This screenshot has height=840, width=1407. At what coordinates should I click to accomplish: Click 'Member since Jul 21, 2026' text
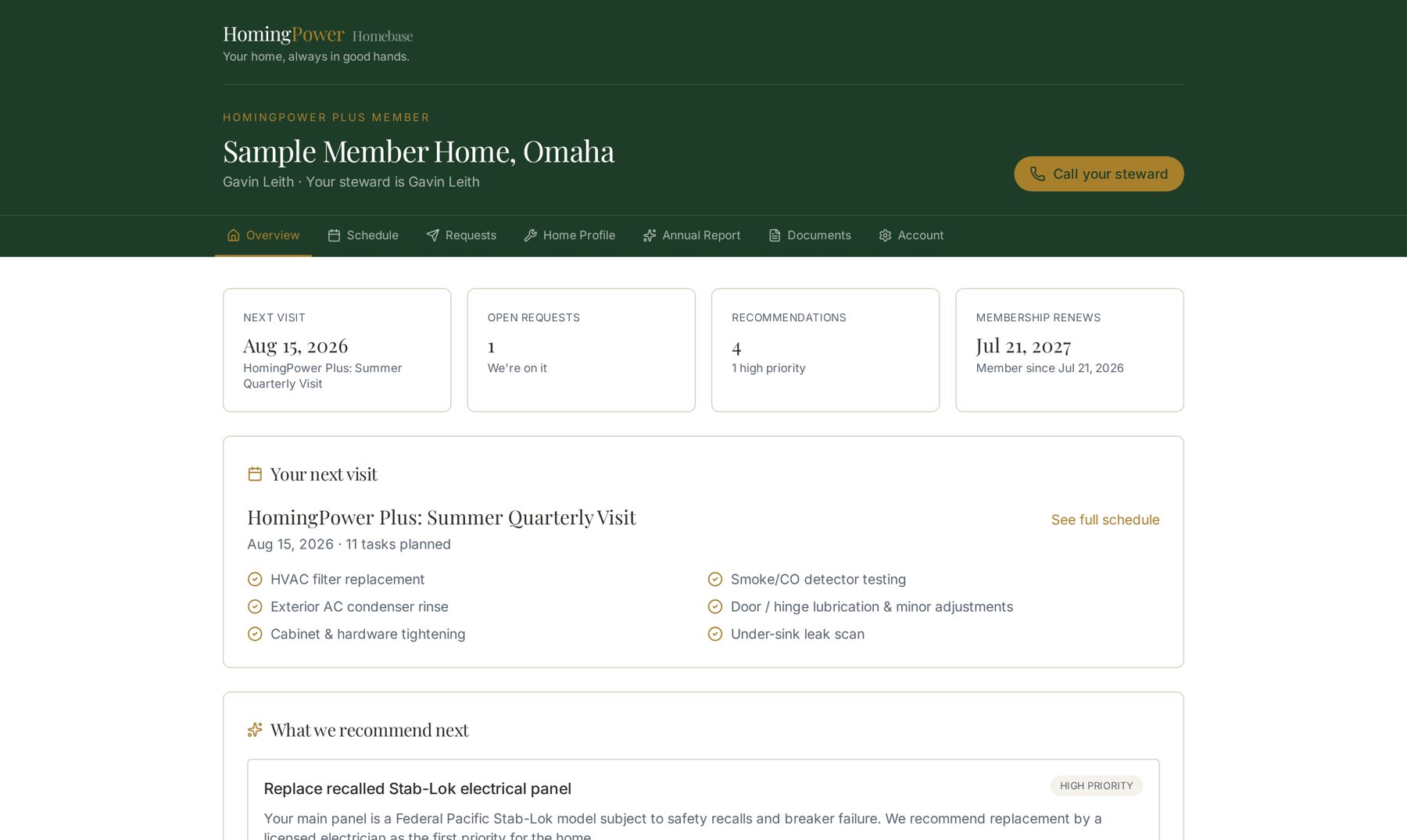click(x=1050, y=368)
